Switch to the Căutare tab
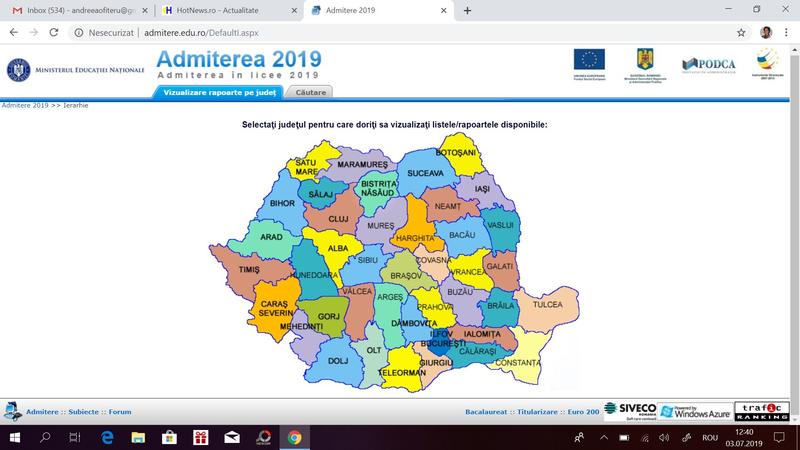Screen dimensions: 800x450 tap(311, 92)
